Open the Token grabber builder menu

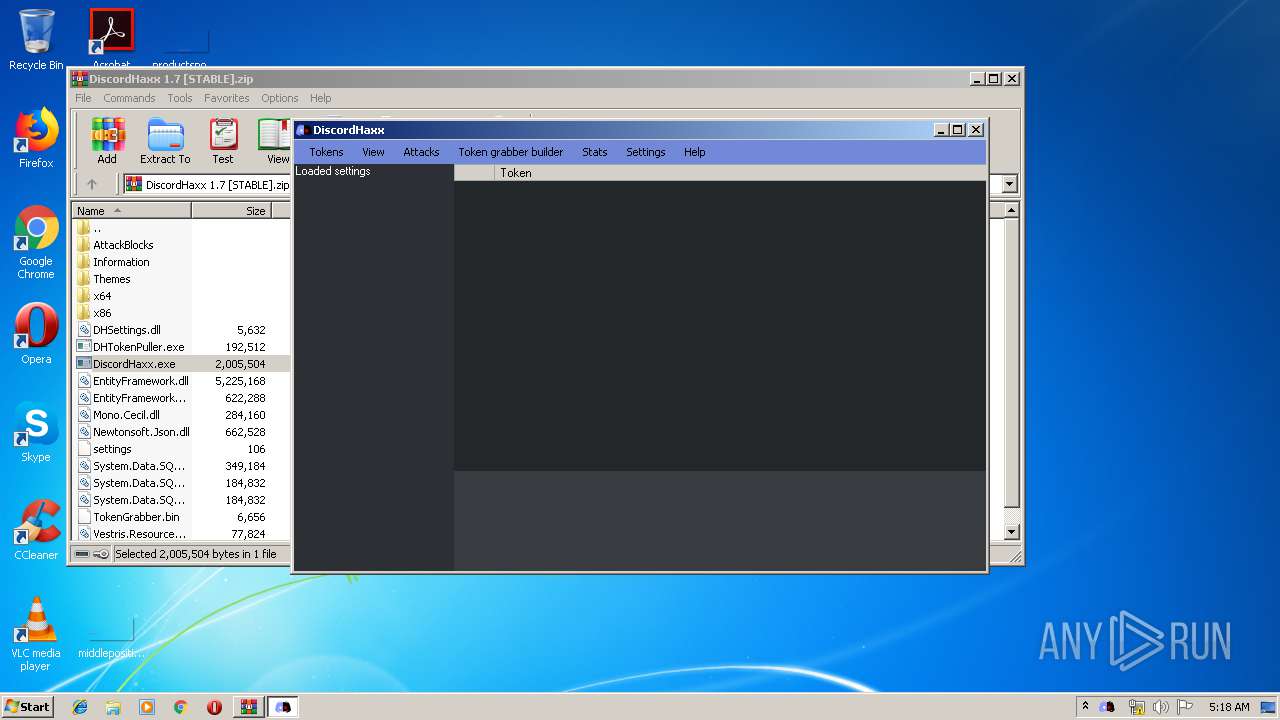(511, 152)
